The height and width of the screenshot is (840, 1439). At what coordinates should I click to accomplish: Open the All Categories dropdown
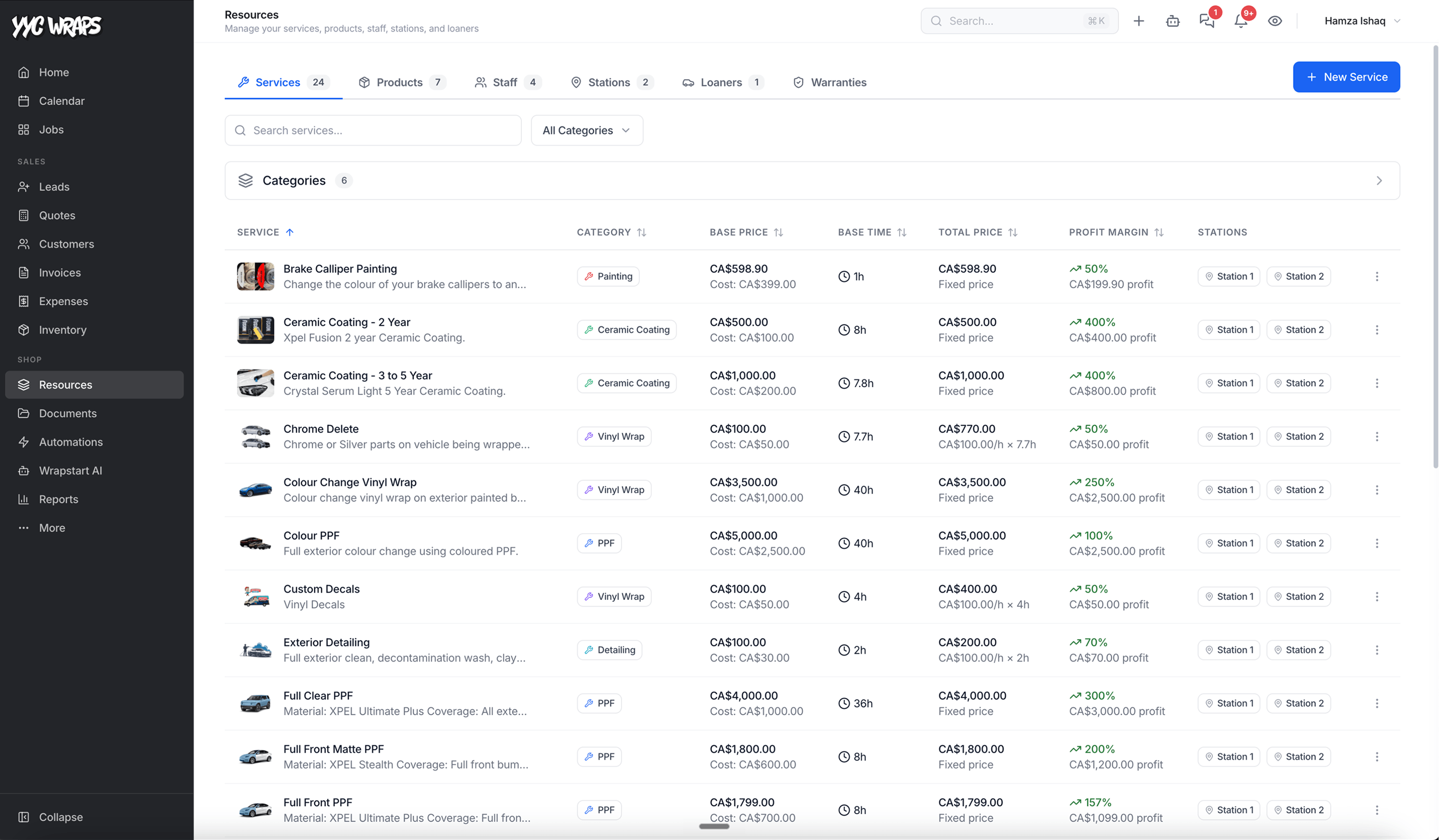pos(587,130)
